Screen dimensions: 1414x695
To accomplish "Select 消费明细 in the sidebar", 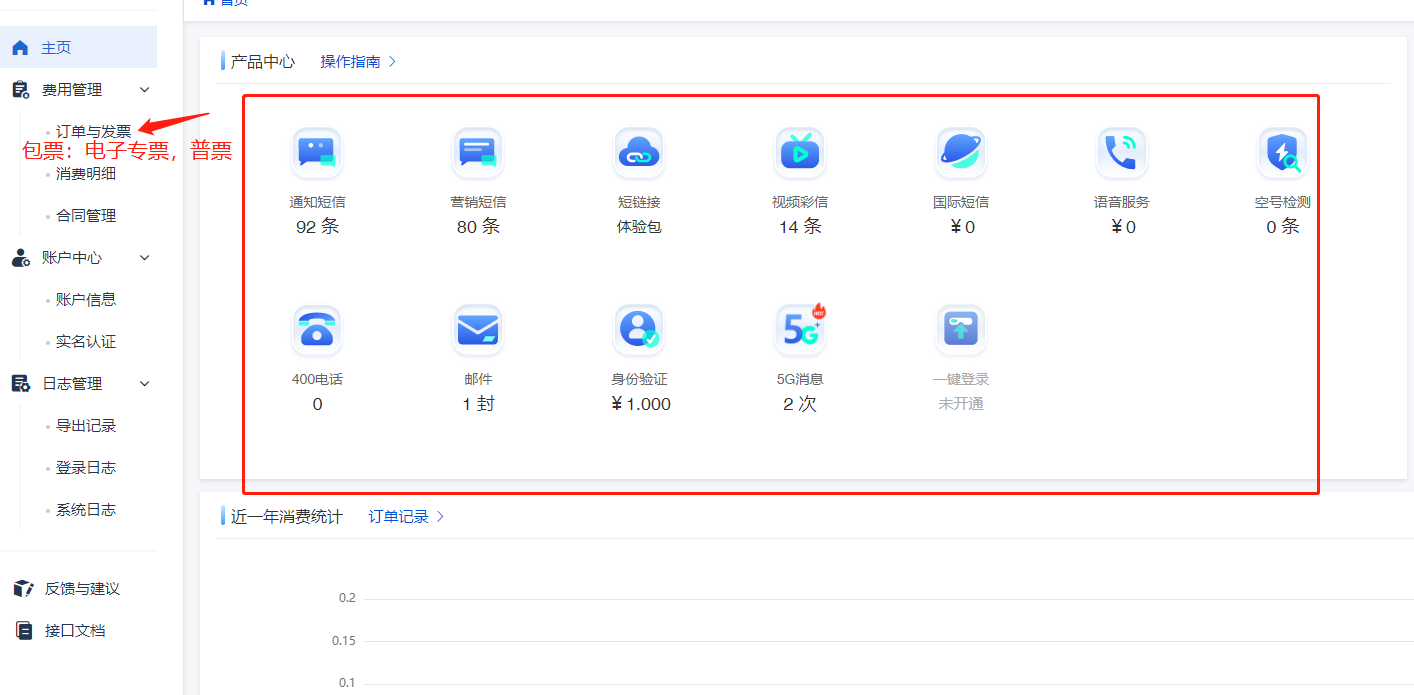I will (x=86, y=174).
